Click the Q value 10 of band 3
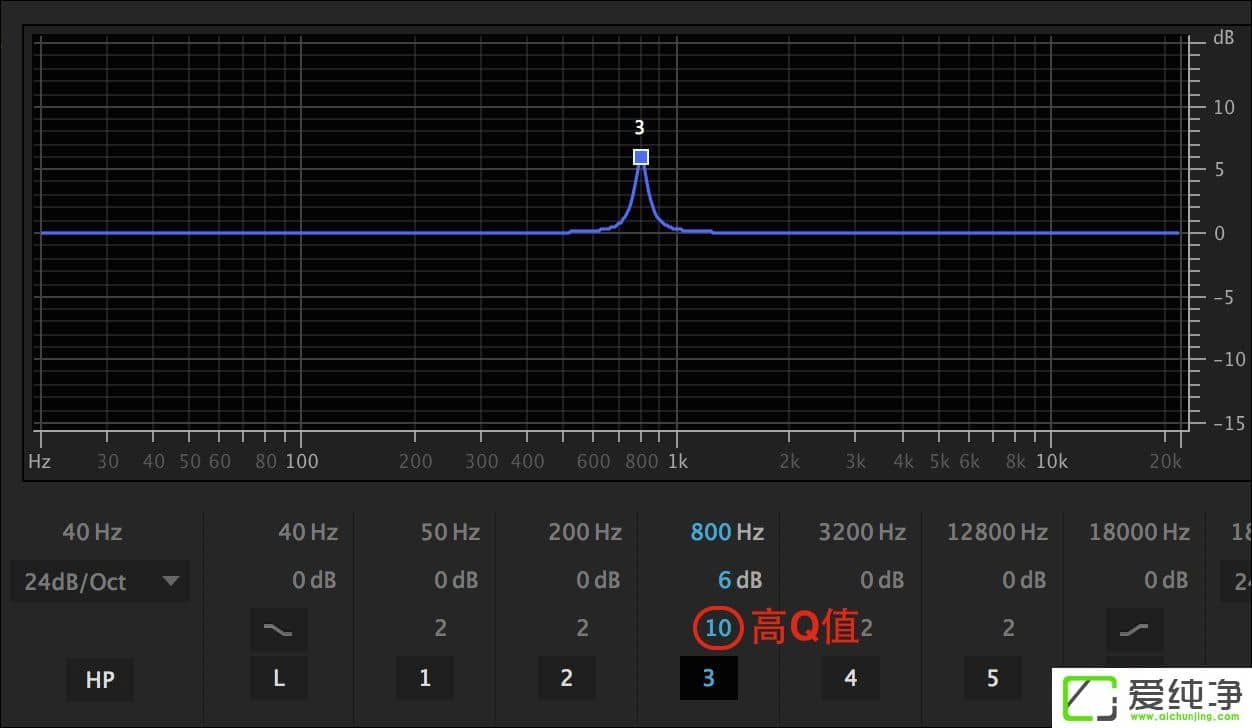This screenshot has width=1252, height=728. (718, 628)
